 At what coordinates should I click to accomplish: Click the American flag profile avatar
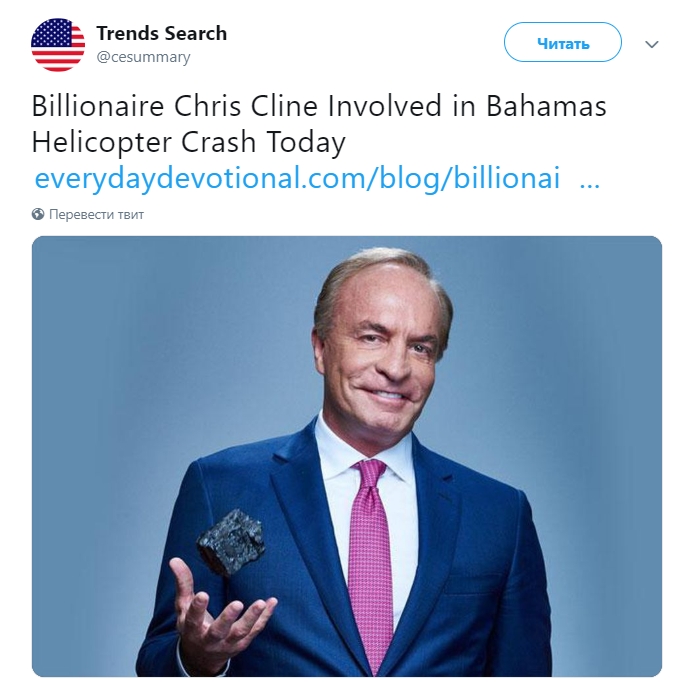point(58,44)
